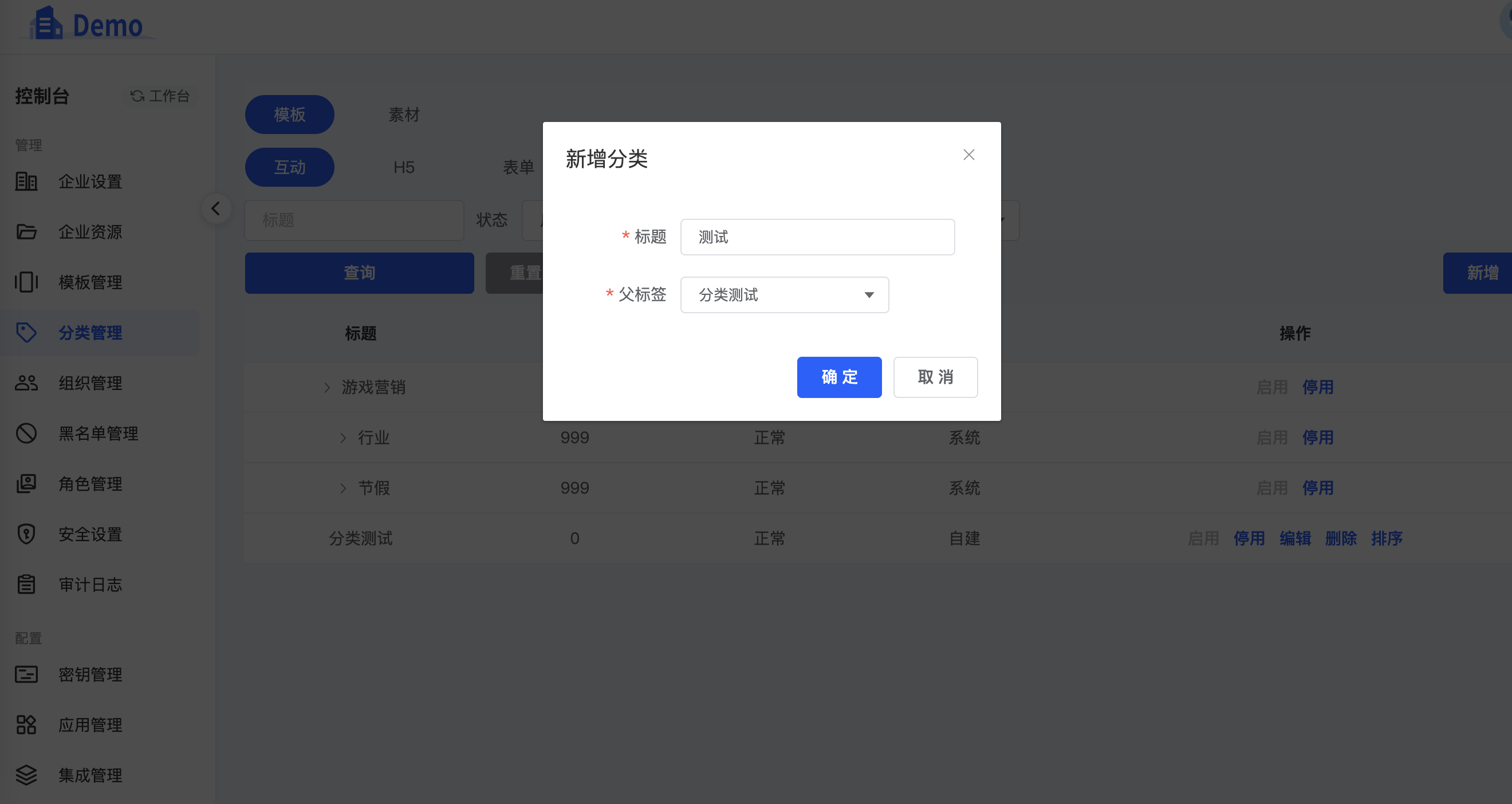Viewport: 1512px width, 804px height.
Task: Select the 模板 tab
Action: click(289, 115)
